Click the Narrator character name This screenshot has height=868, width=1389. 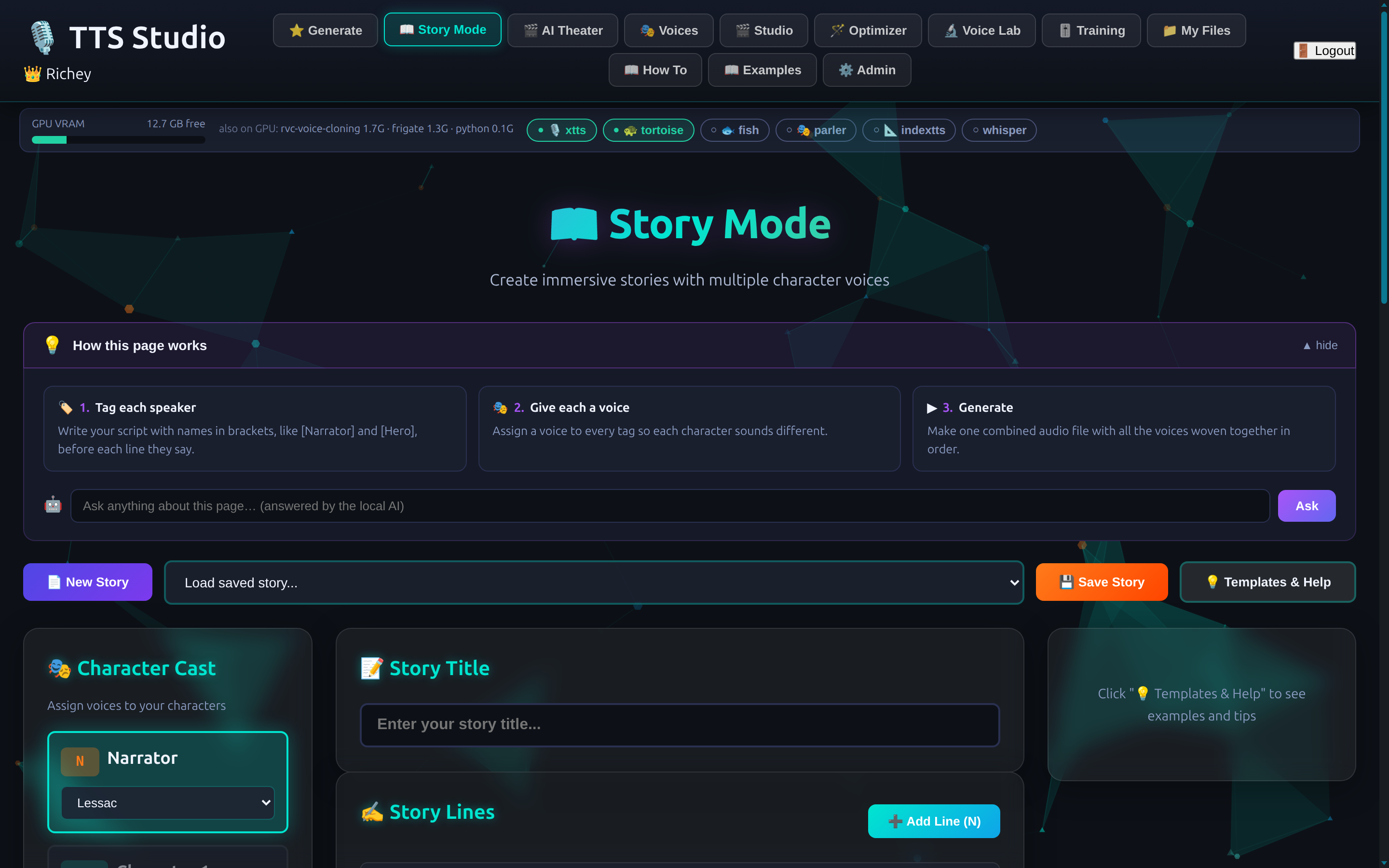pyautogui.click(x=142, y=758)
